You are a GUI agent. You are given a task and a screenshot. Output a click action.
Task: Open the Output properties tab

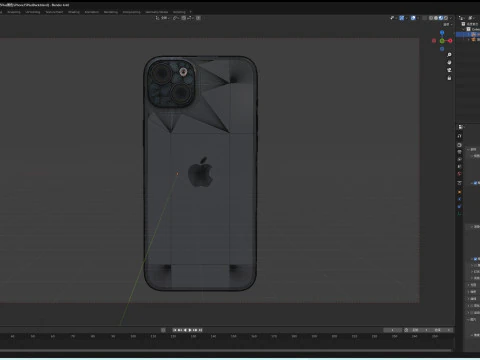tap(459, 152)
